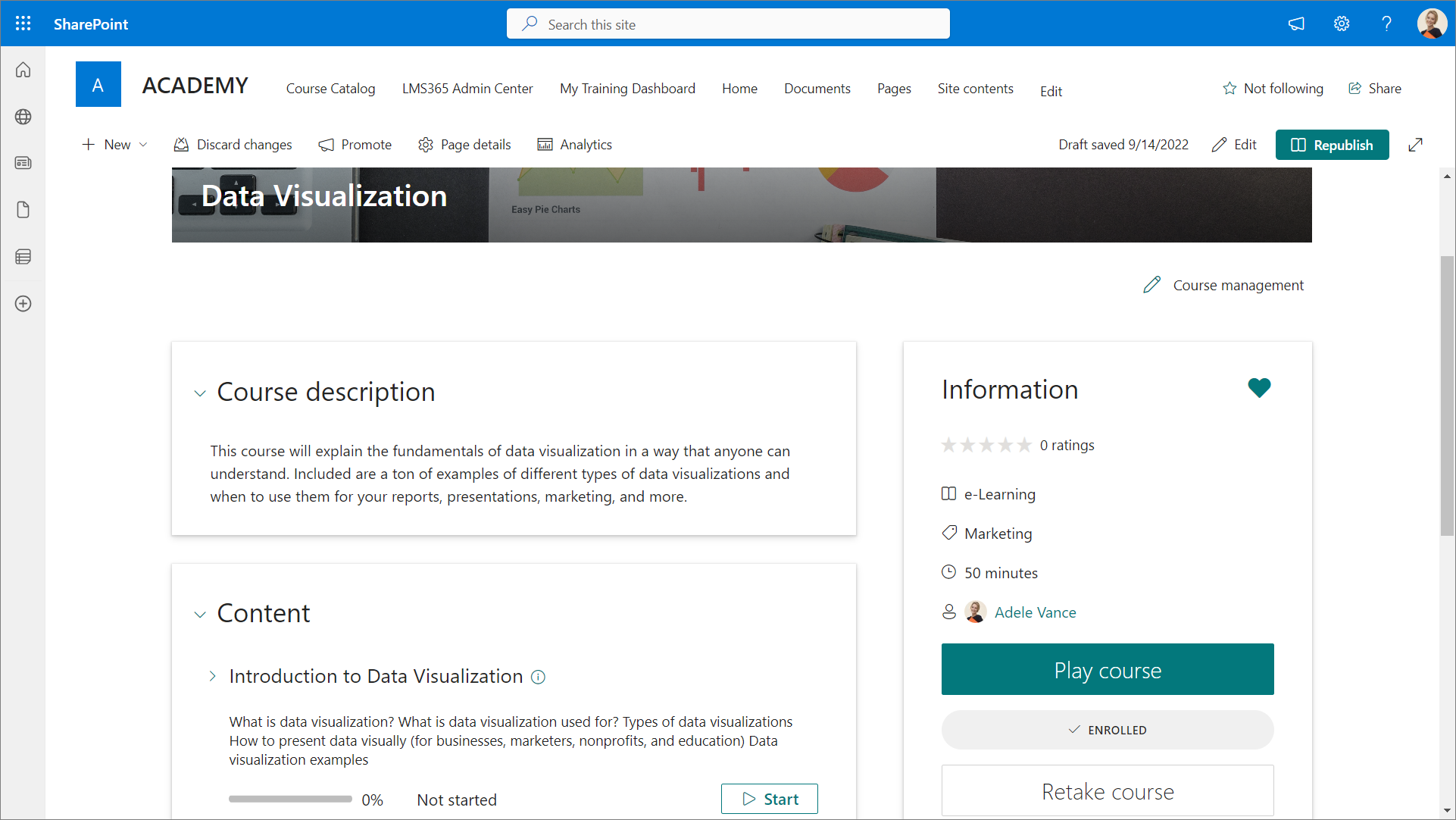Collapse the Course description section
The image size is (1456, 820).
click(x=200, y=393)
